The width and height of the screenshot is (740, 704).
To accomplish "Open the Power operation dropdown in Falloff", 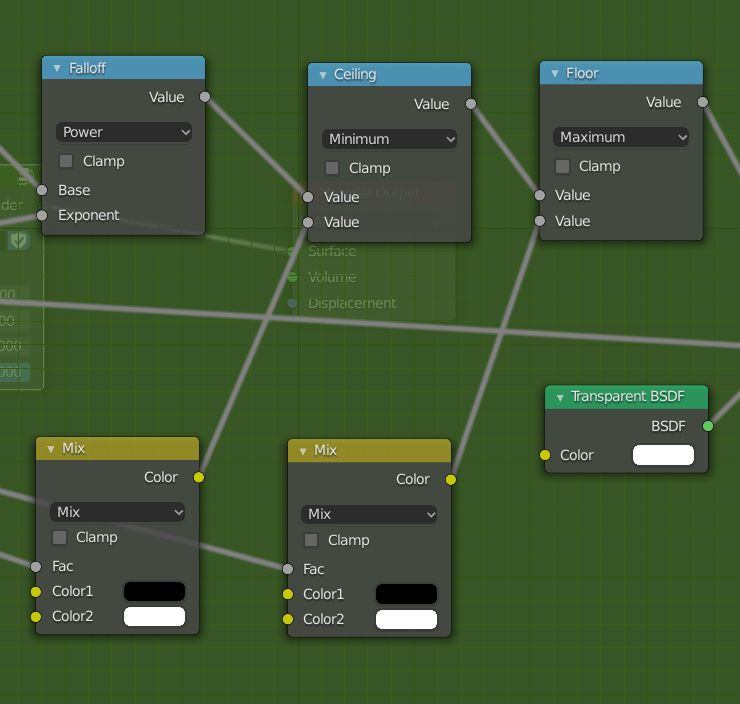I will (x=124, y=132).
